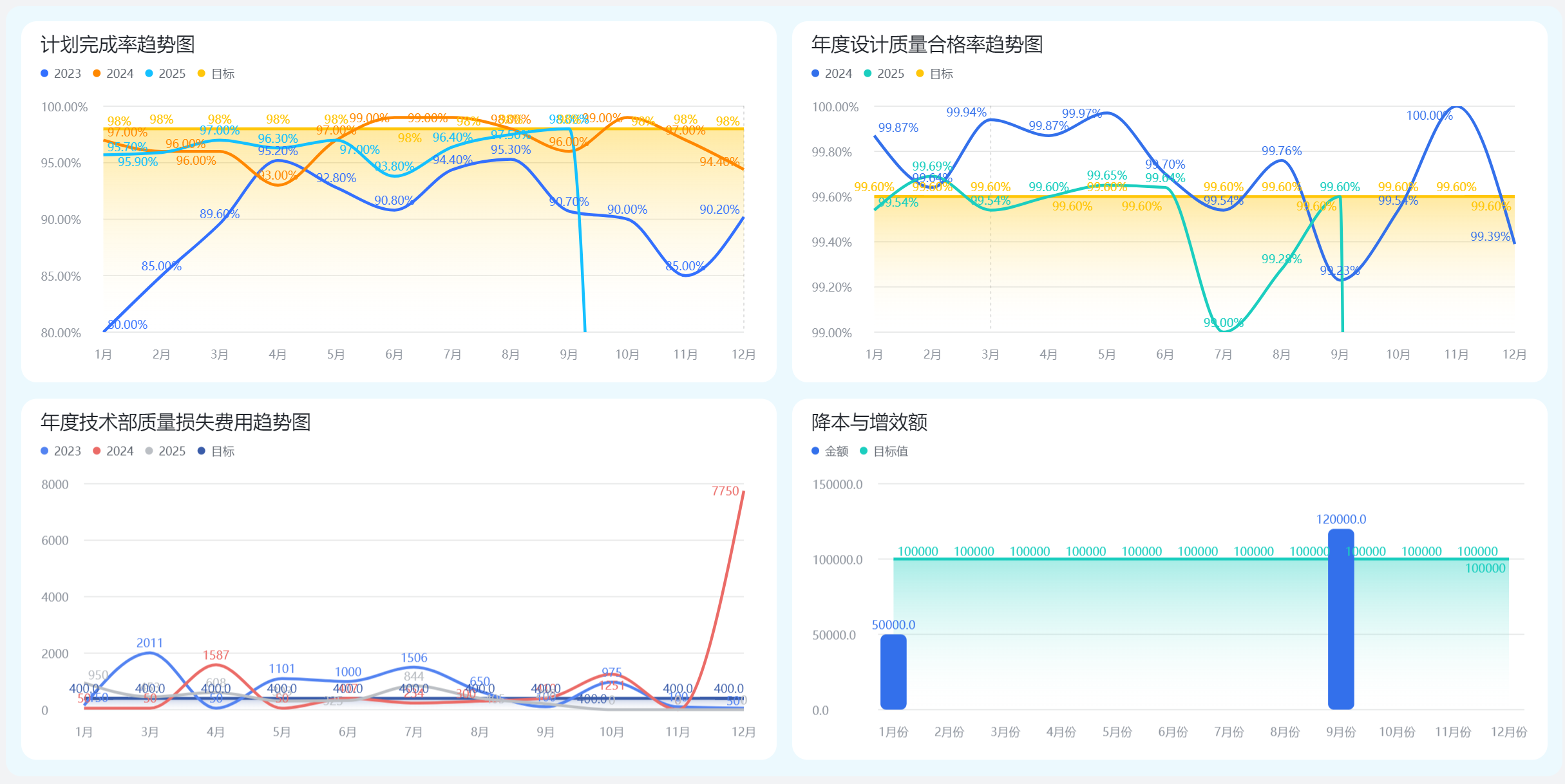Hide the 2025 line in 计划完成率趋势图
The image size is (1565, 784).
(150, 73)
